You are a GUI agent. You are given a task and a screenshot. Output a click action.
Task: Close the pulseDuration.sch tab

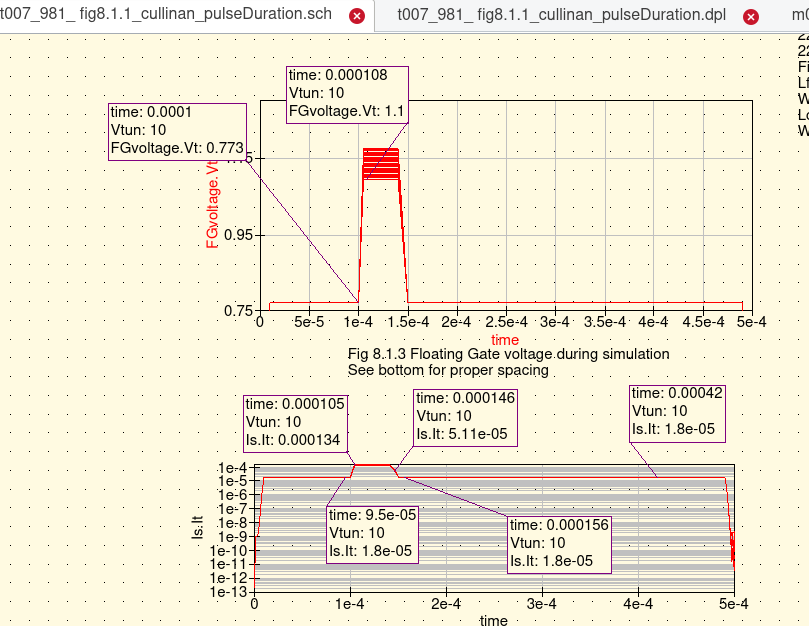[356, 16]
